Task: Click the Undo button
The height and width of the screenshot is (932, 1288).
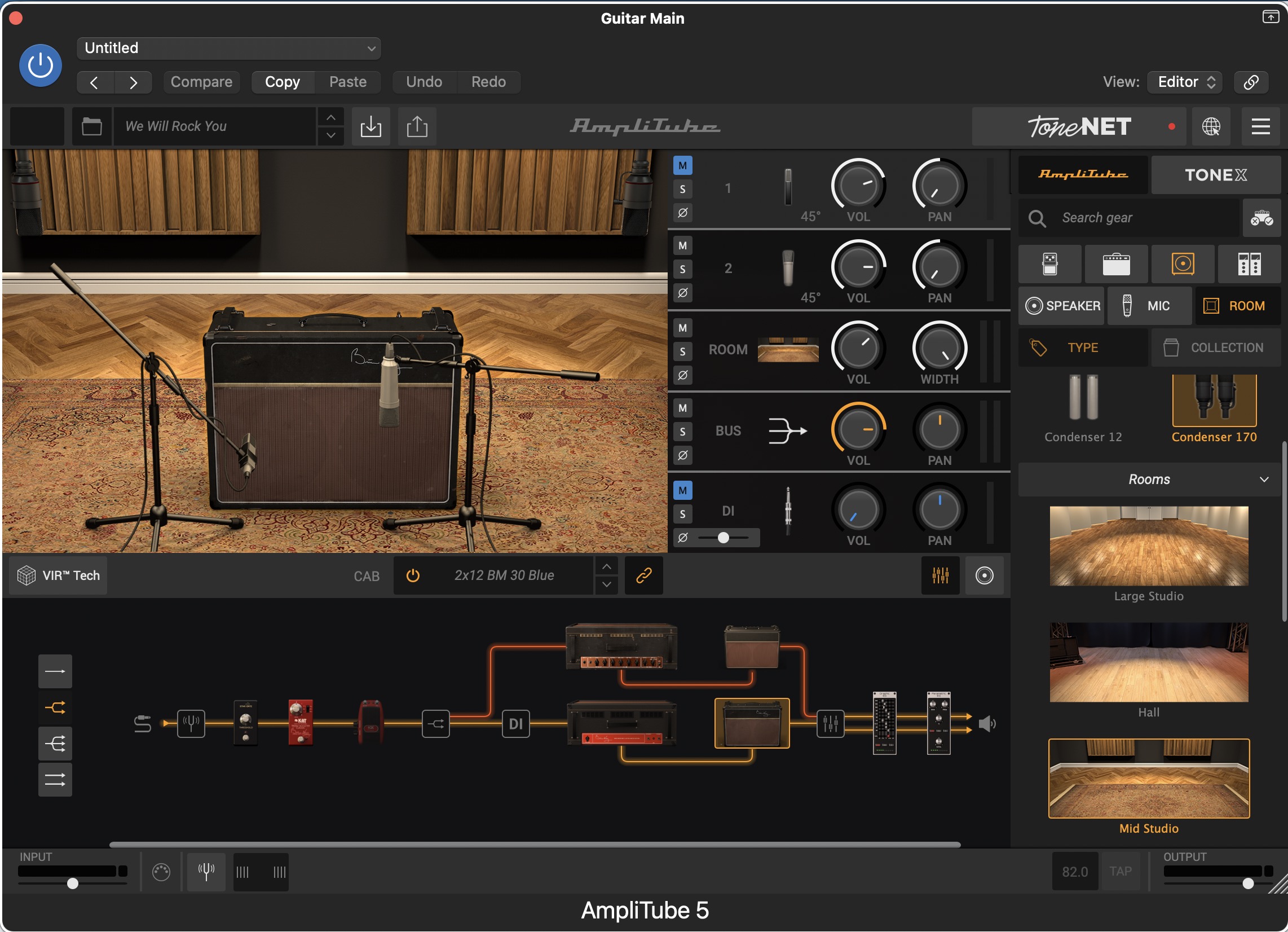Action: [x=424, y=82]
